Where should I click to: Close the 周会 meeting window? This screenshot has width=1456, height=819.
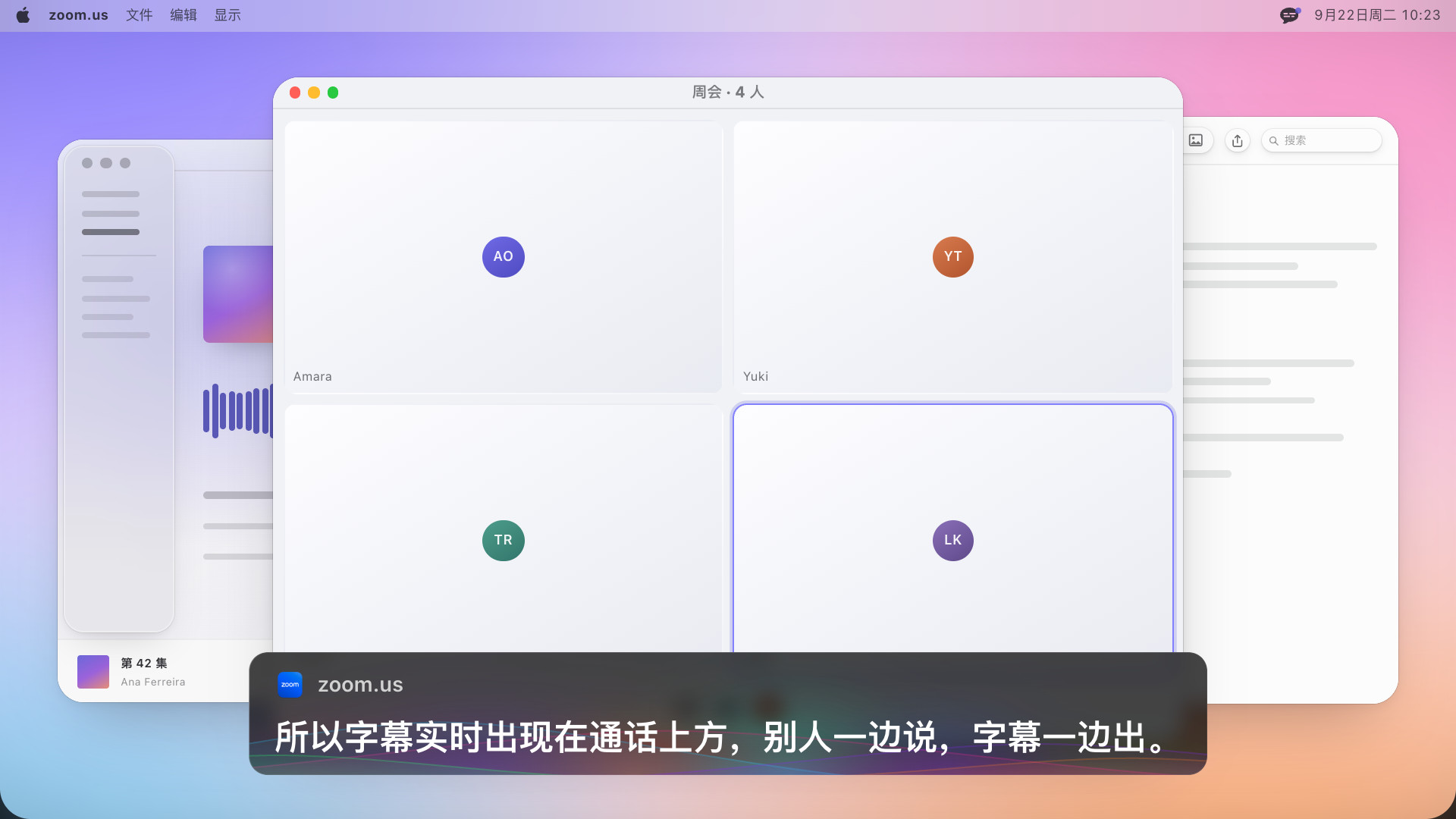click(295, 93)
